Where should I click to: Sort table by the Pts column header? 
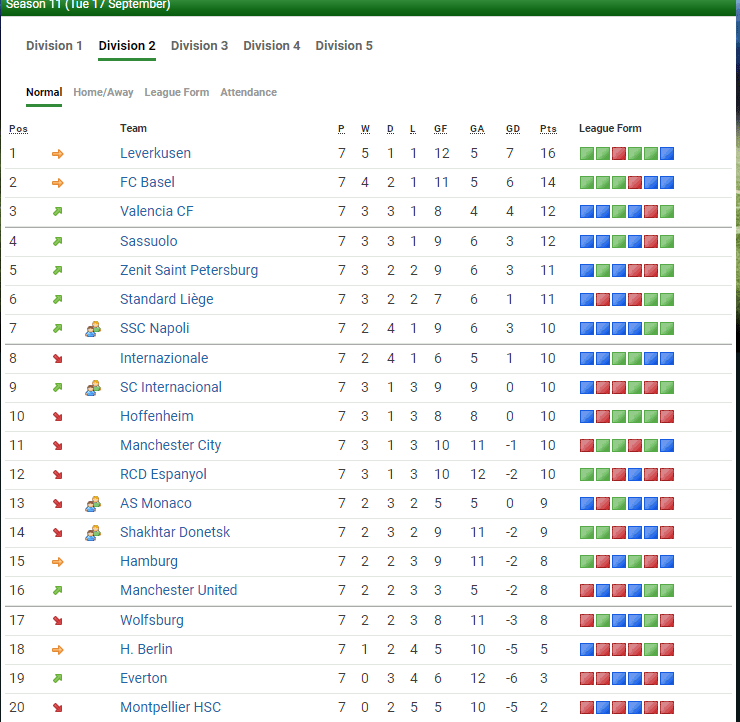click(x=548, y=129)
